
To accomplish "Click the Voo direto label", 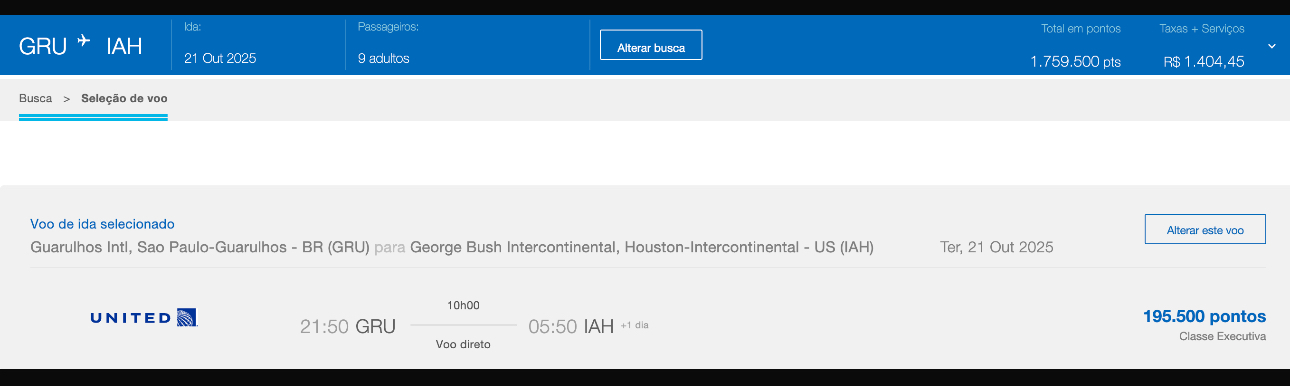I will tap(463, 344).
